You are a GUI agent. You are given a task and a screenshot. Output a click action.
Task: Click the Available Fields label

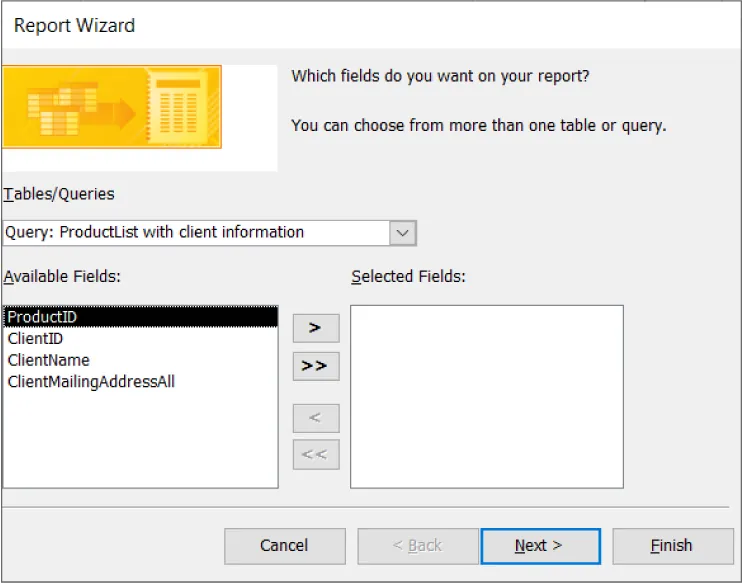coord(62,276)
